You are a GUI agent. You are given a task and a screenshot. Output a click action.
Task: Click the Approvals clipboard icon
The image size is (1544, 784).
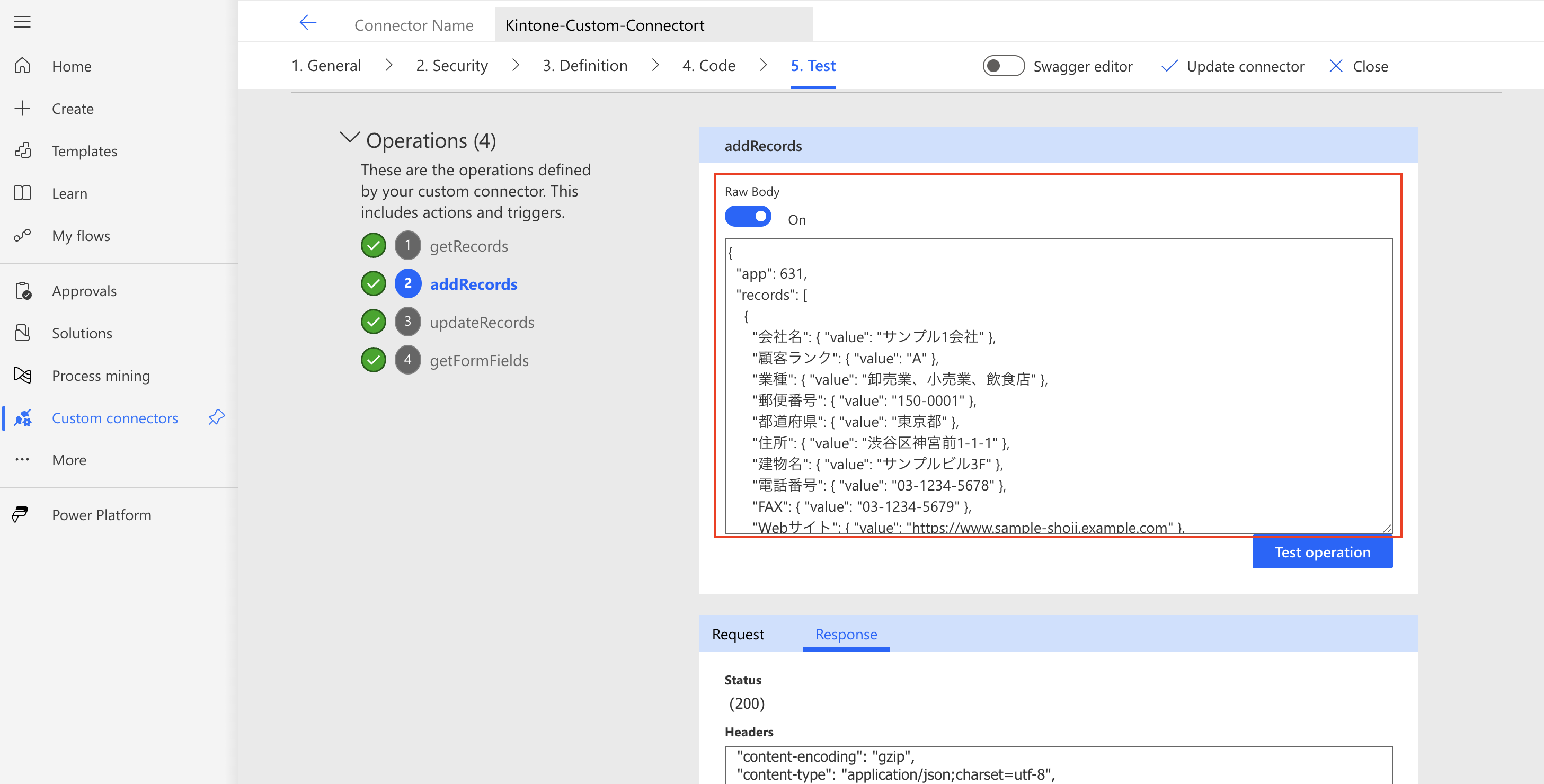click(x=23, y=291)
